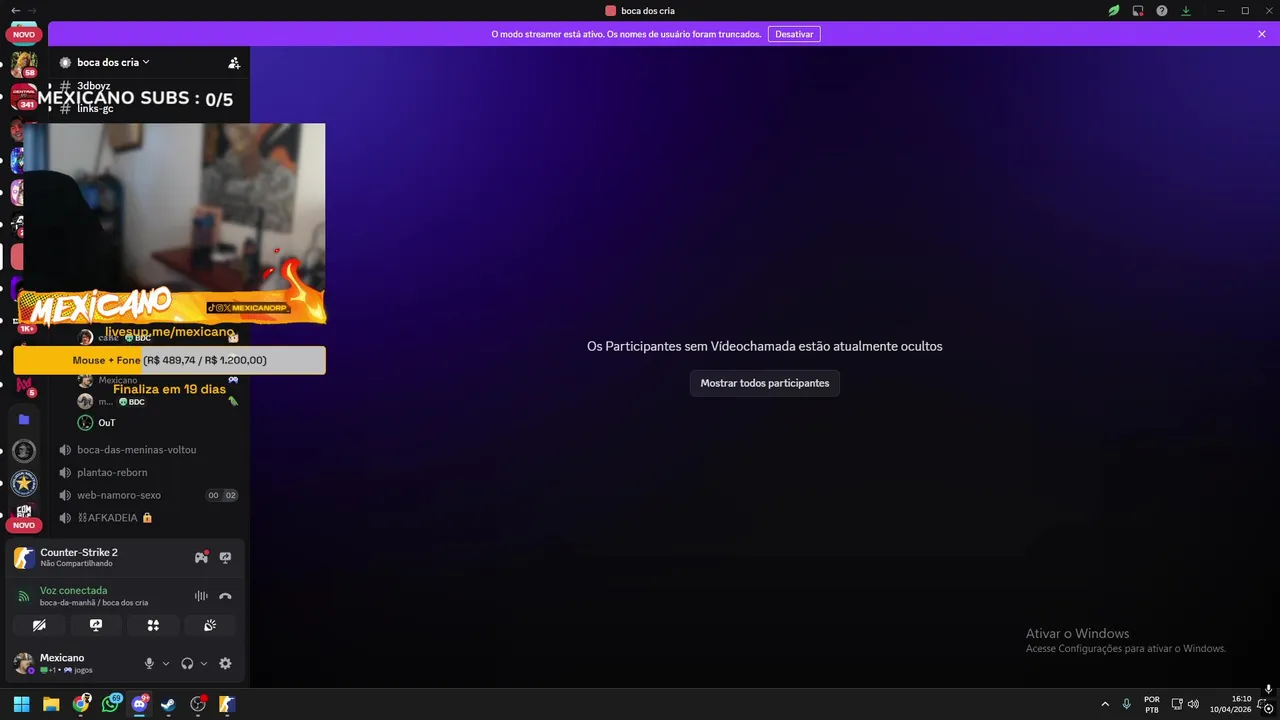Expand the microphone input options chevron
The height and width of the screenshot is (720, 1280).
point(166,663)
